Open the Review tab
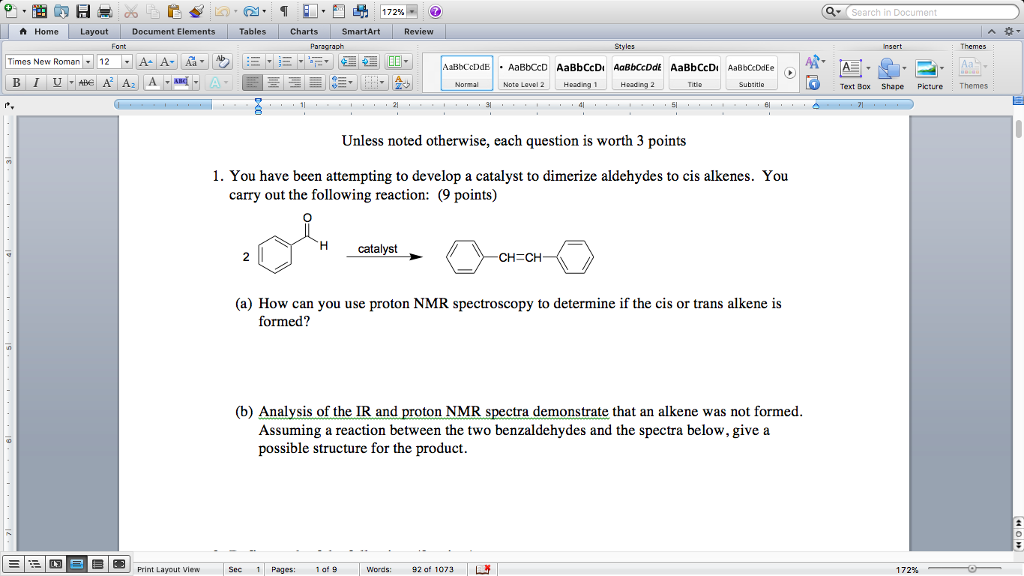This screenshot has width=1024, height=576. click(x=418, y=31)
